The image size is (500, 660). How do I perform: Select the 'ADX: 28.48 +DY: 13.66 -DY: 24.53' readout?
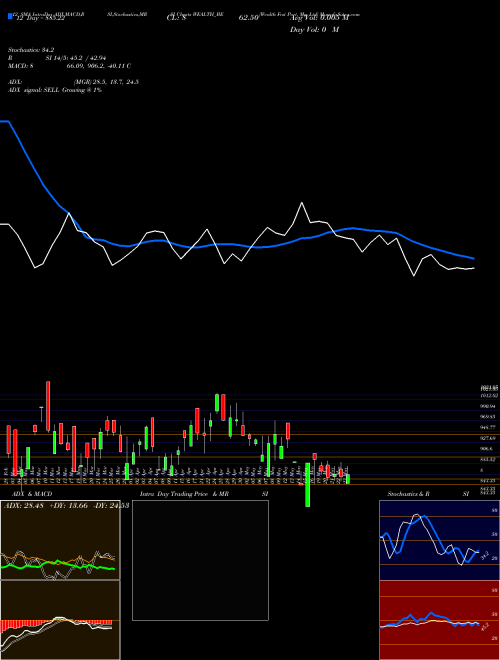[x=66, y=505]
